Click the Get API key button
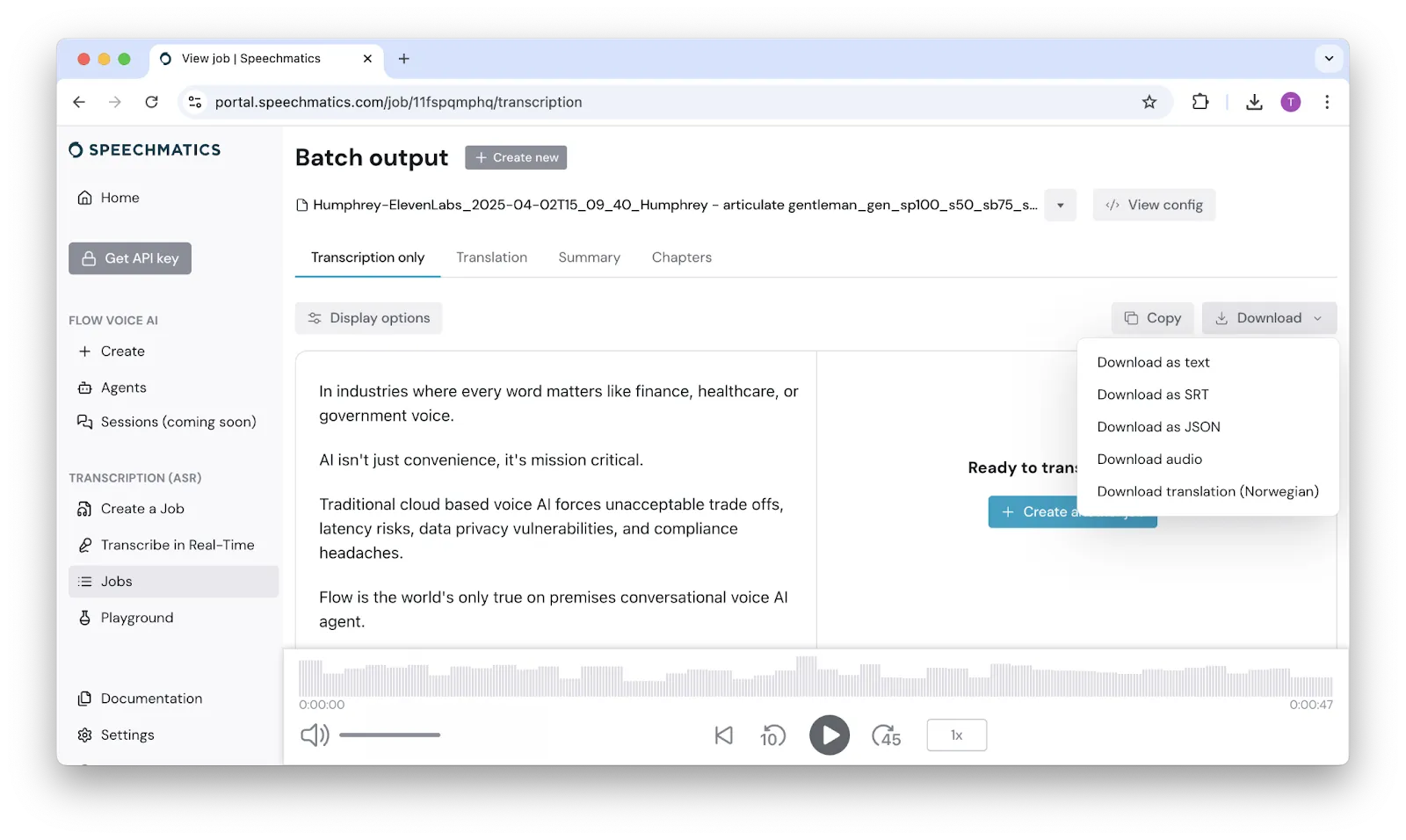The image size is (1406, 840). pos(130,258)
